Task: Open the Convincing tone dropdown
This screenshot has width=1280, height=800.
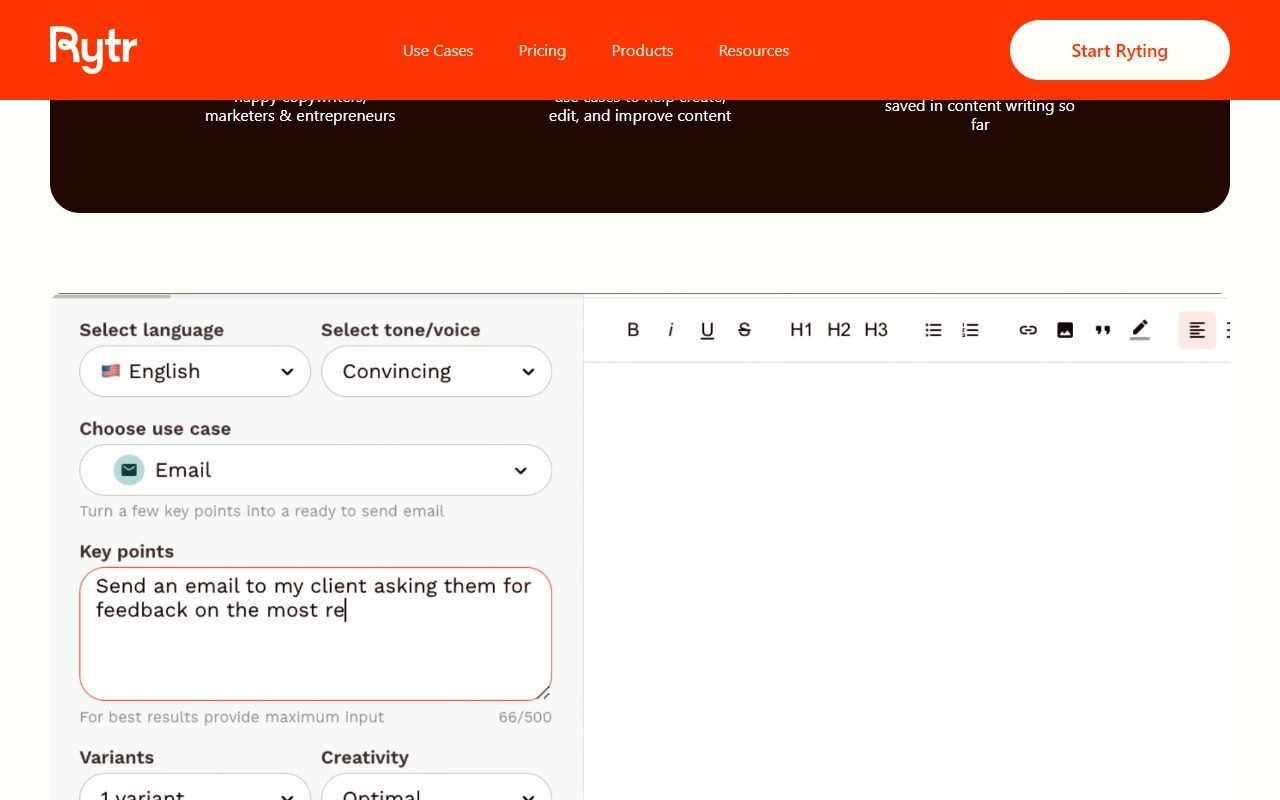Action: 436,371
